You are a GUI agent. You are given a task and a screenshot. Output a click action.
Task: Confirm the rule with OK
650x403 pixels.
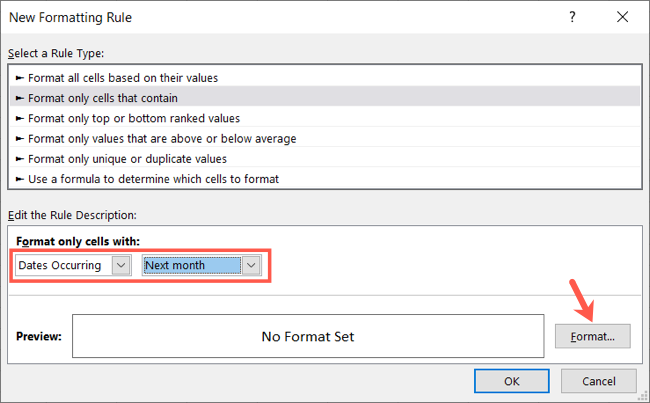[511, 381]
